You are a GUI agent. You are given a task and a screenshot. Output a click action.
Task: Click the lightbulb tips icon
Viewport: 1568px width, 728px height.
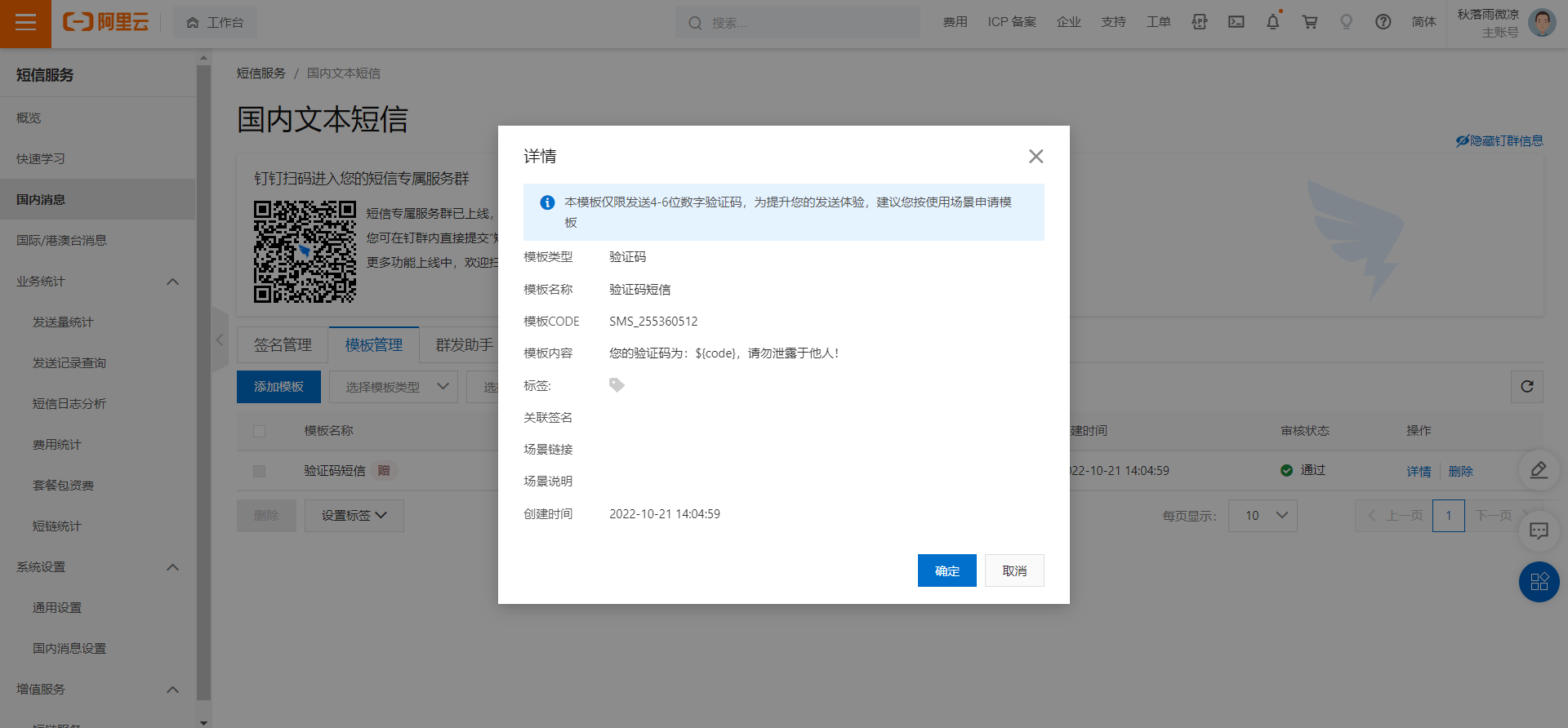tap(1347, 23)
